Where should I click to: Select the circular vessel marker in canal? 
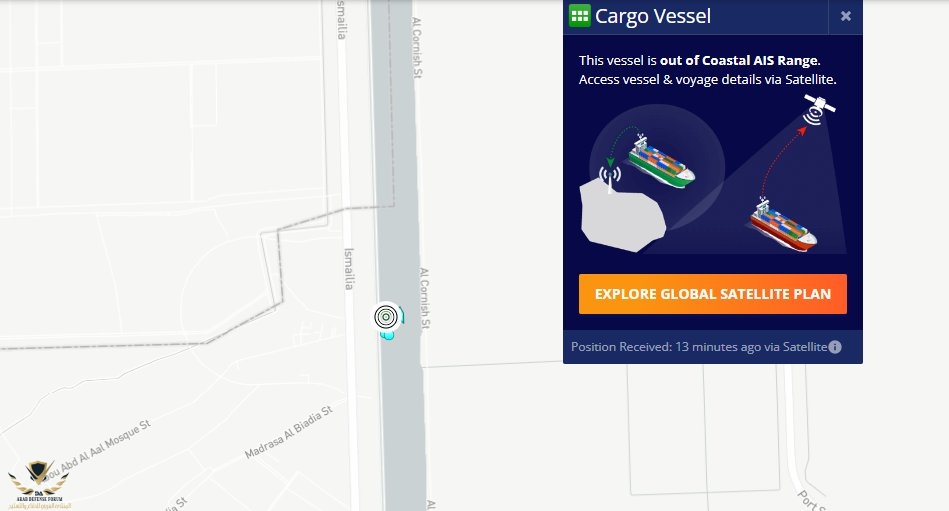386,316
